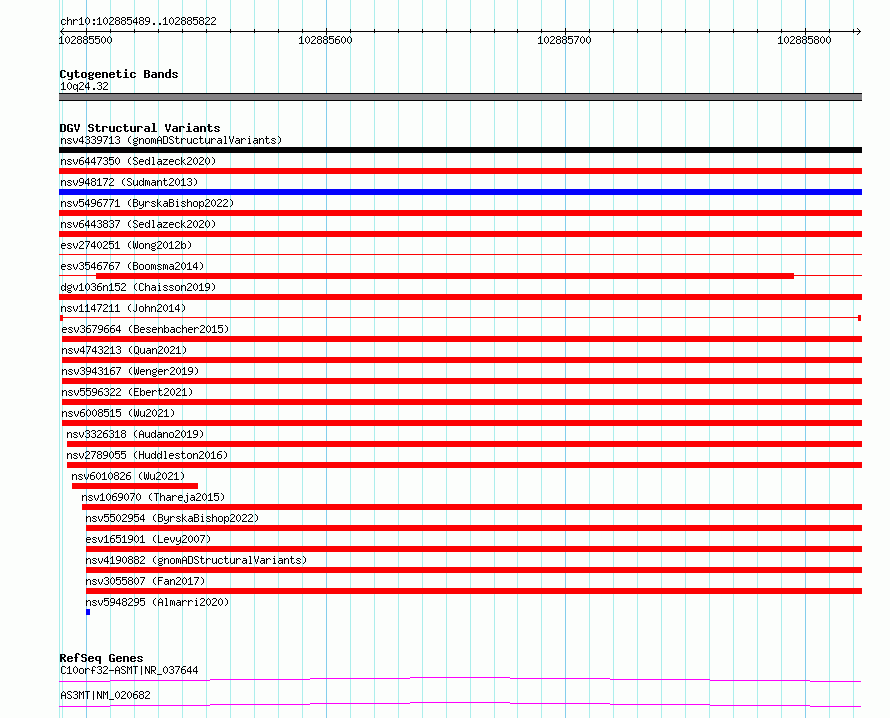Screen dimensions: 890x718
Task: Click the magenta AS3MT gene line
Action: tap(460, 704)
